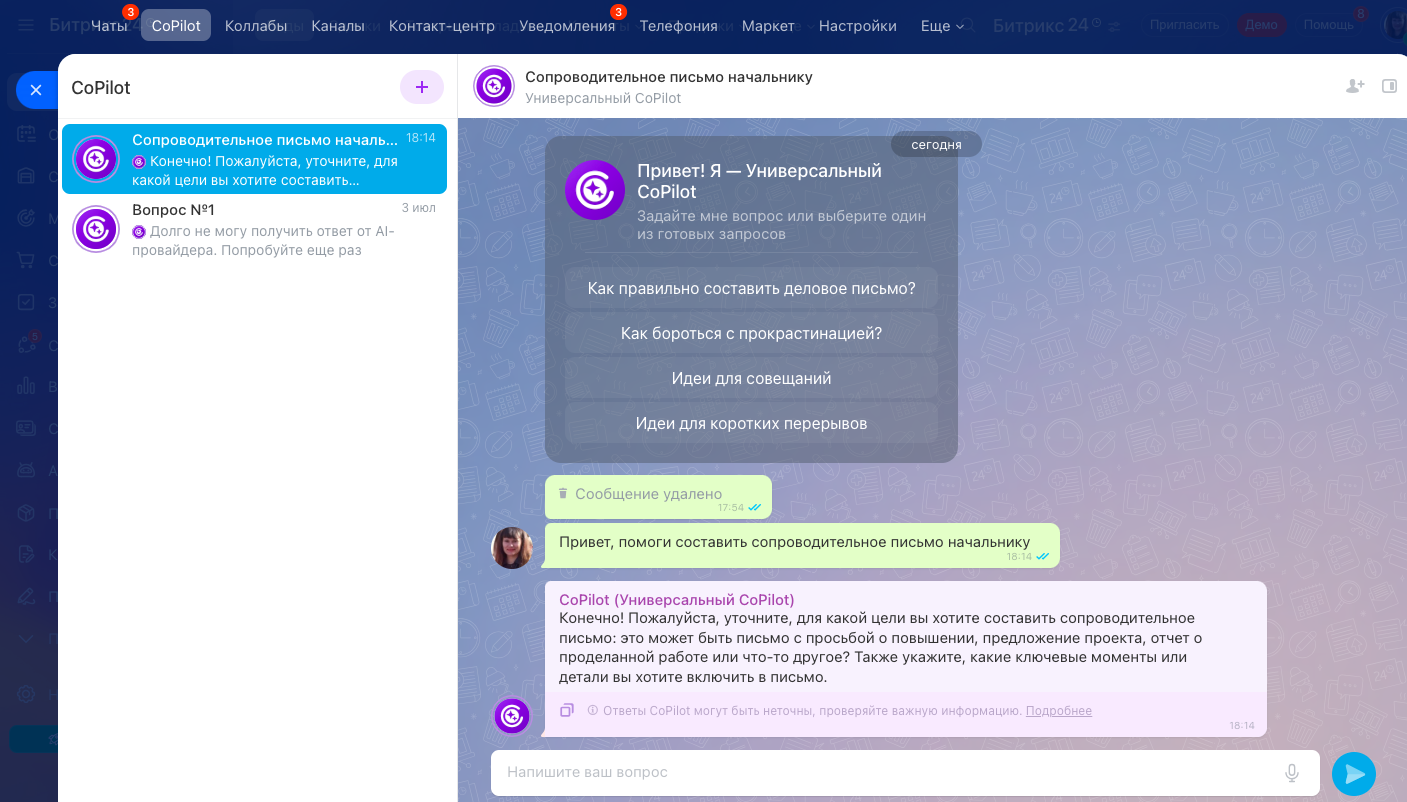The image size is (1407, 802).
Task: Toggle the chat sidebar panel icon
Action: (1389, 86)
